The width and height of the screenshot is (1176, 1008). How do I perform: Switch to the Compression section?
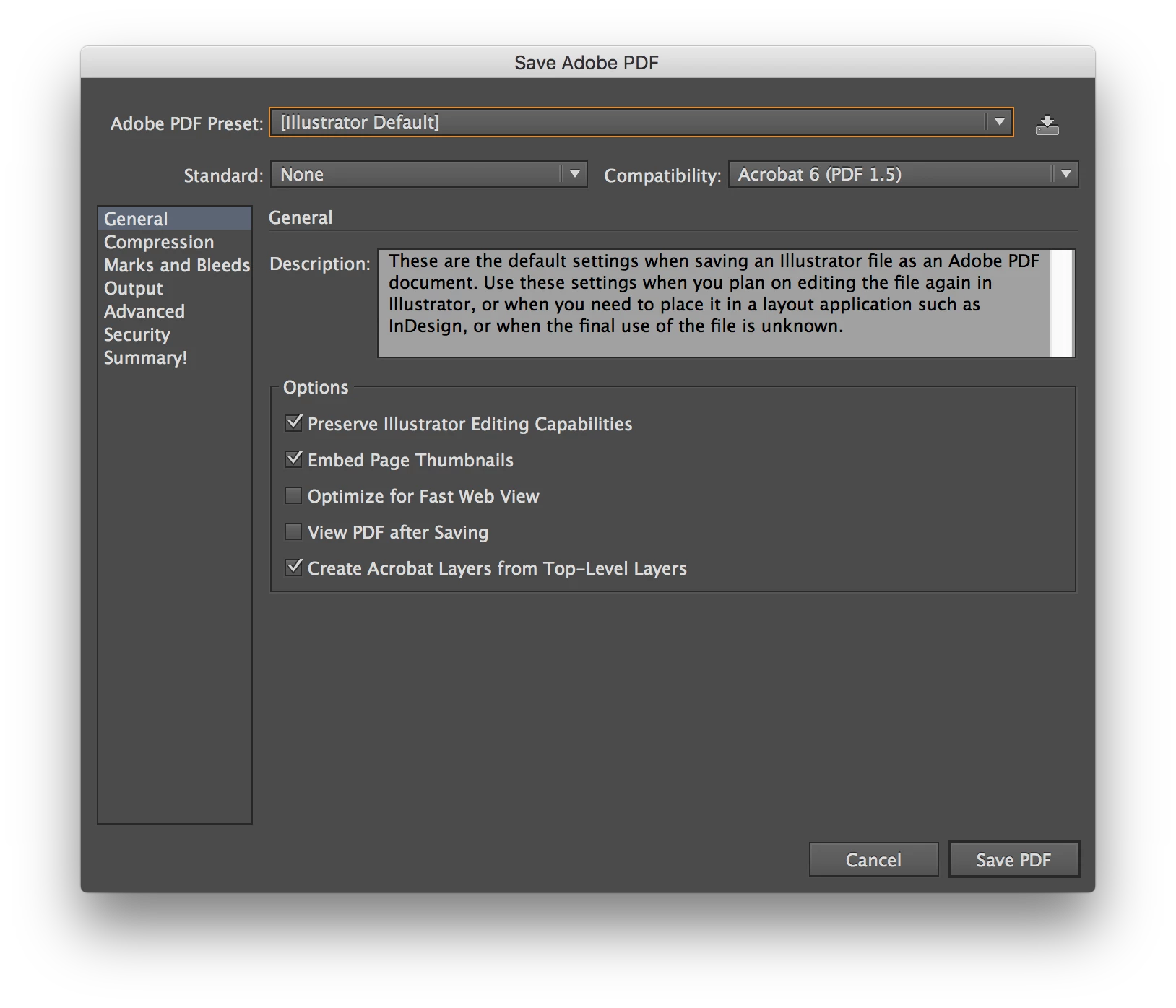coord(175,242)
